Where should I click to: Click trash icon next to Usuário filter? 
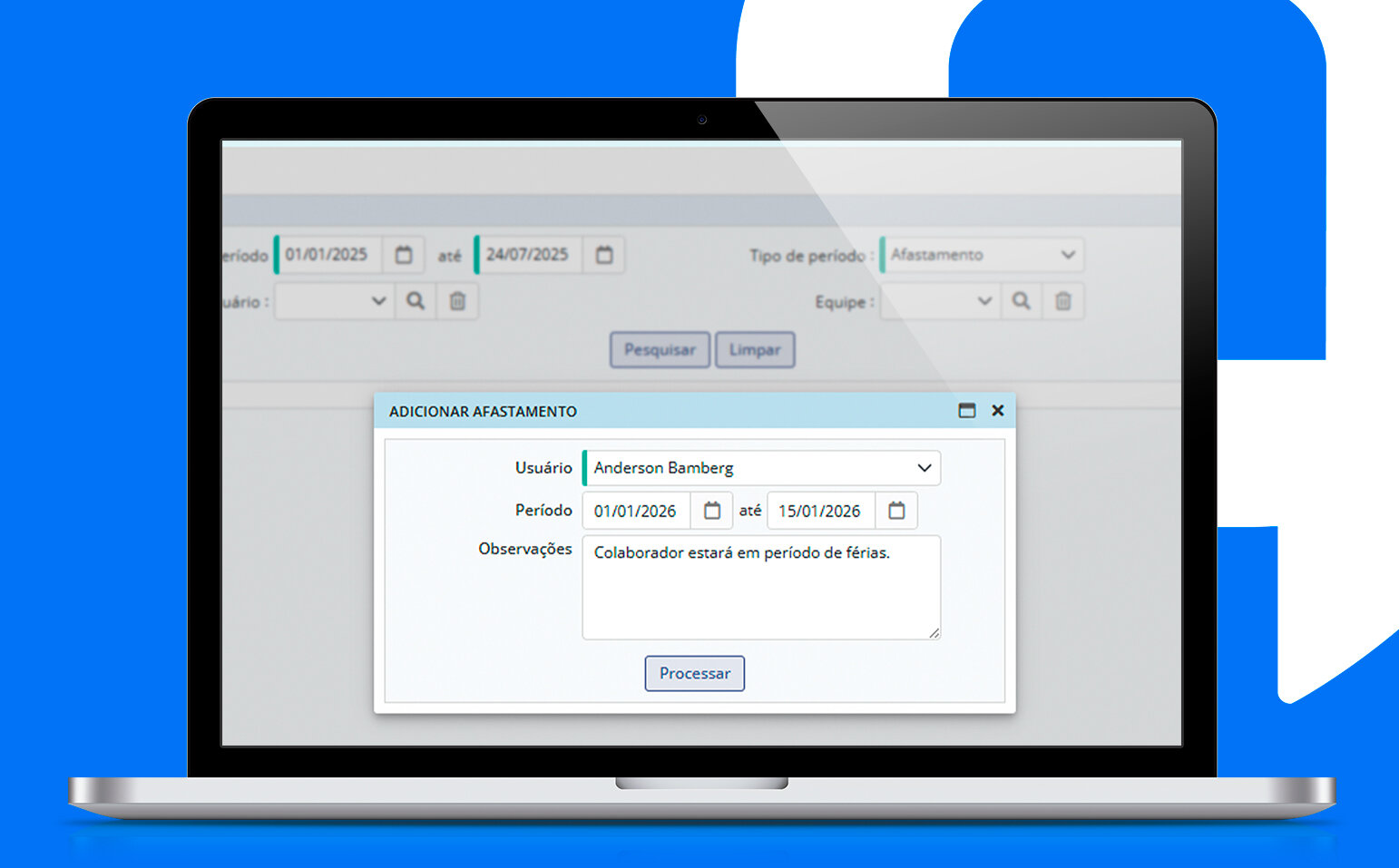pyautogui.click(x=457, y=301)
